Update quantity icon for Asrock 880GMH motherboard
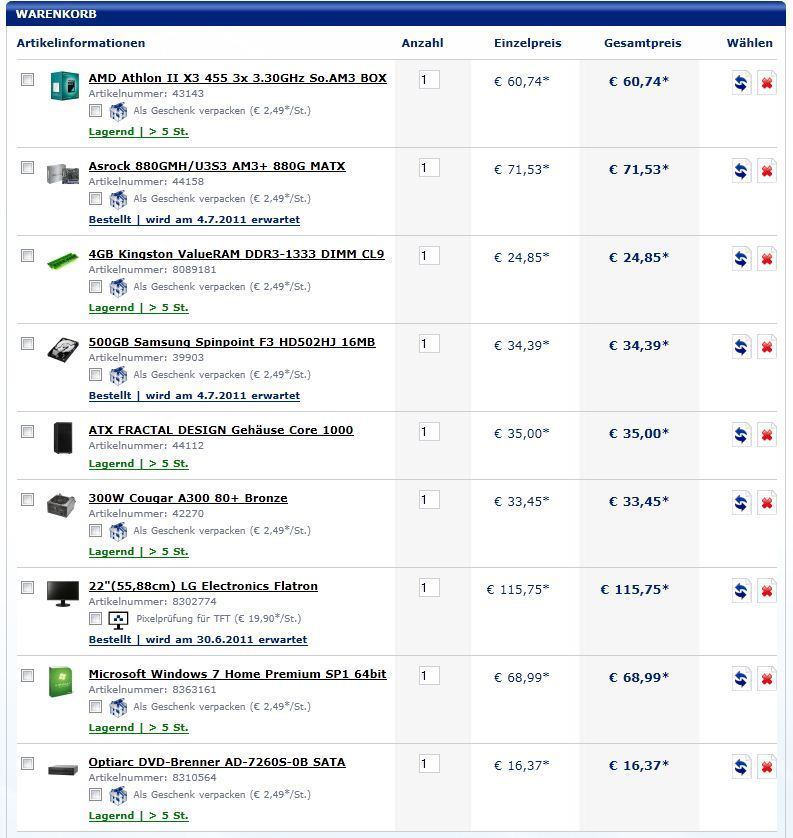 (x=741, y=171)
